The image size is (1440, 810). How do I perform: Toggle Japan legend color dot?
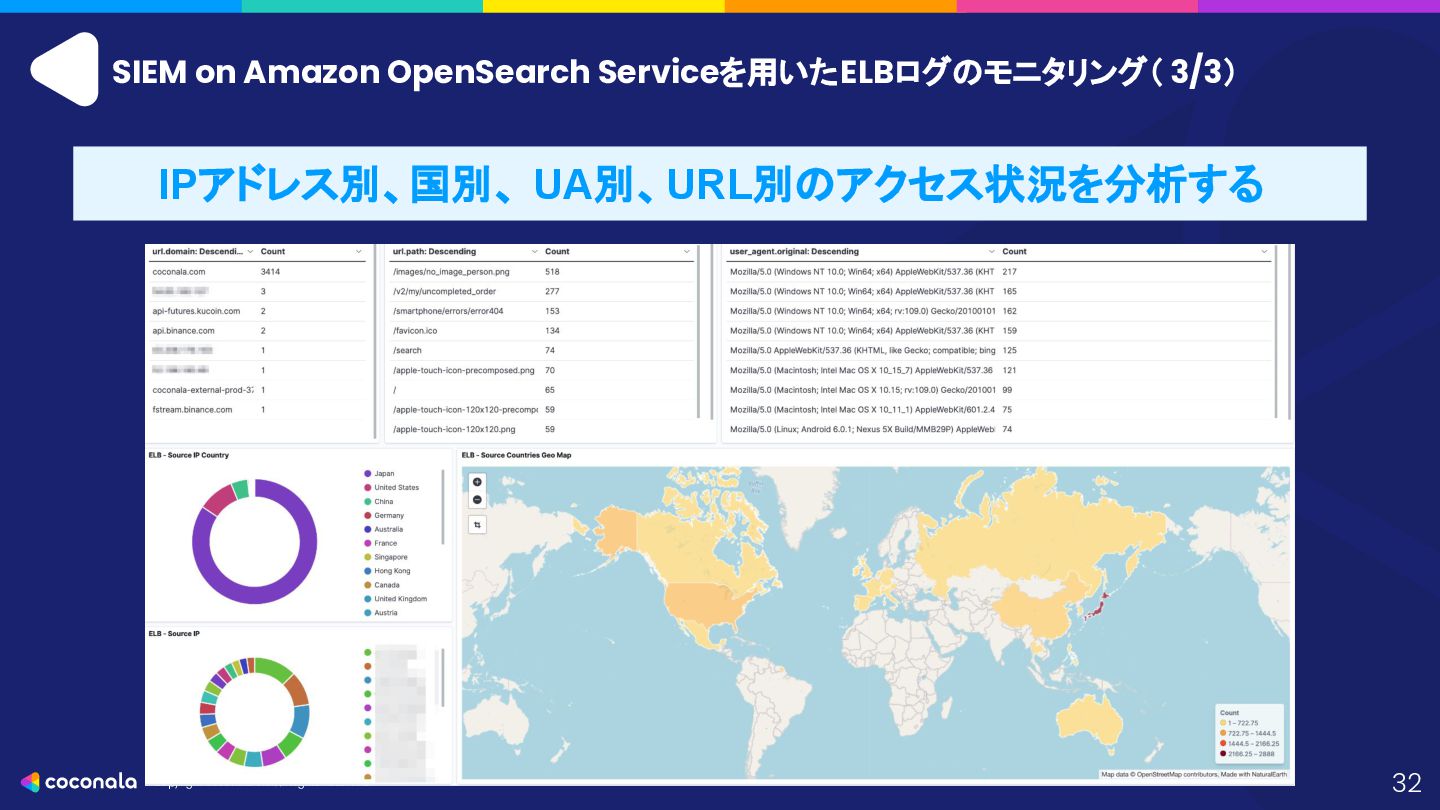[368, 474]
